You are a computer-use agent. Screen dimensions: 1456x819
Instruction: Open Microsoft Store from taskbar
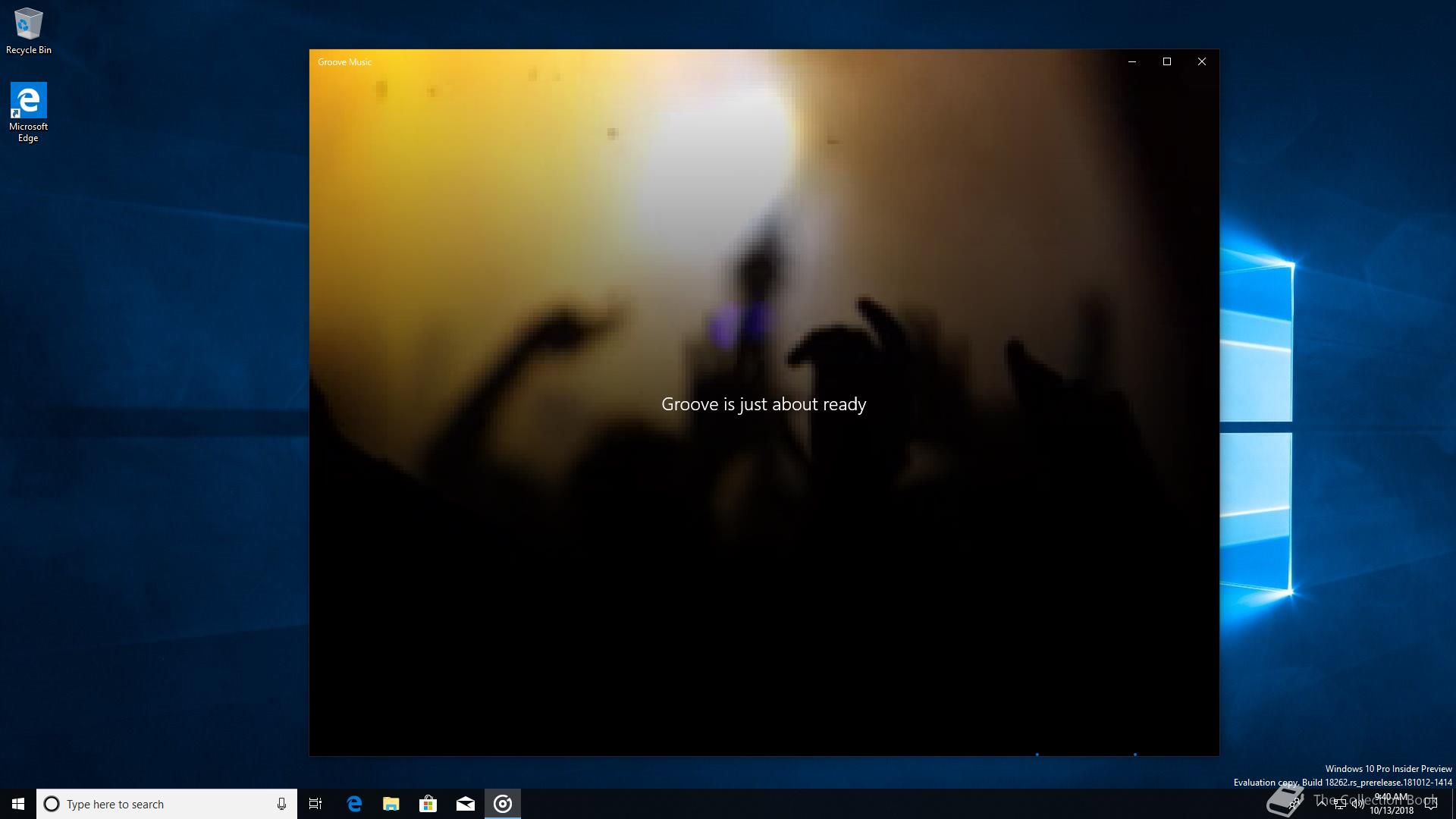428,804
